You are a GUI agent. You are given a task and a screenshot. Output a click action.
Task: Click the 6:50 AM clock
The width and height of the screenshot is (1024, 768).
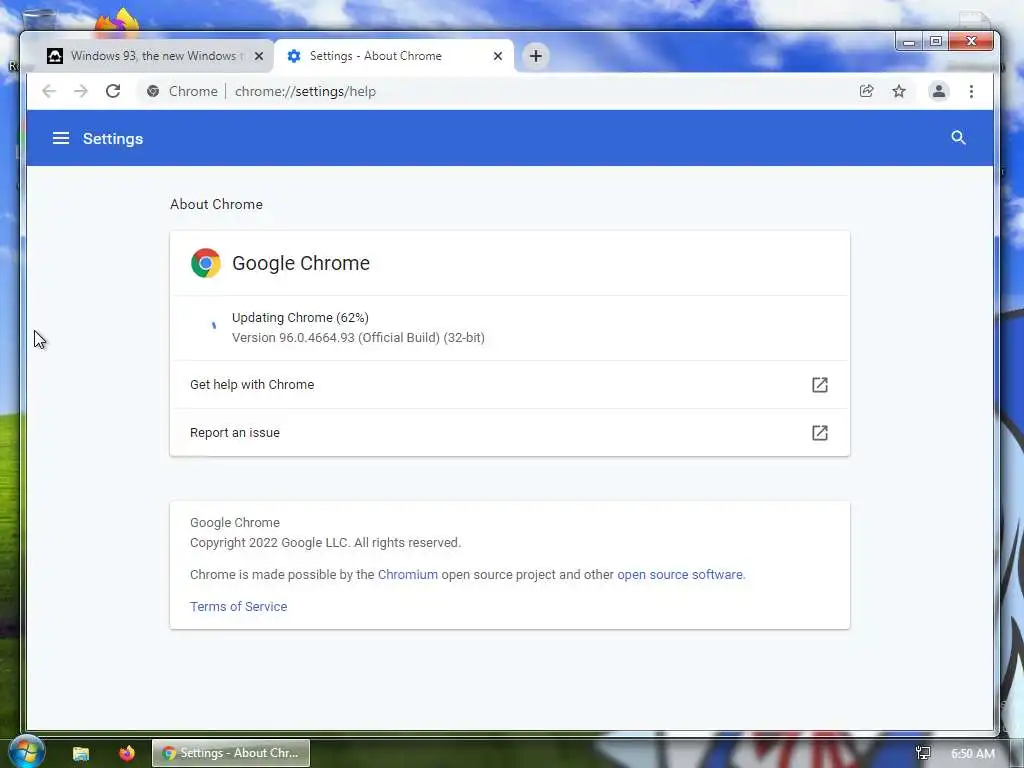(972, 754)
